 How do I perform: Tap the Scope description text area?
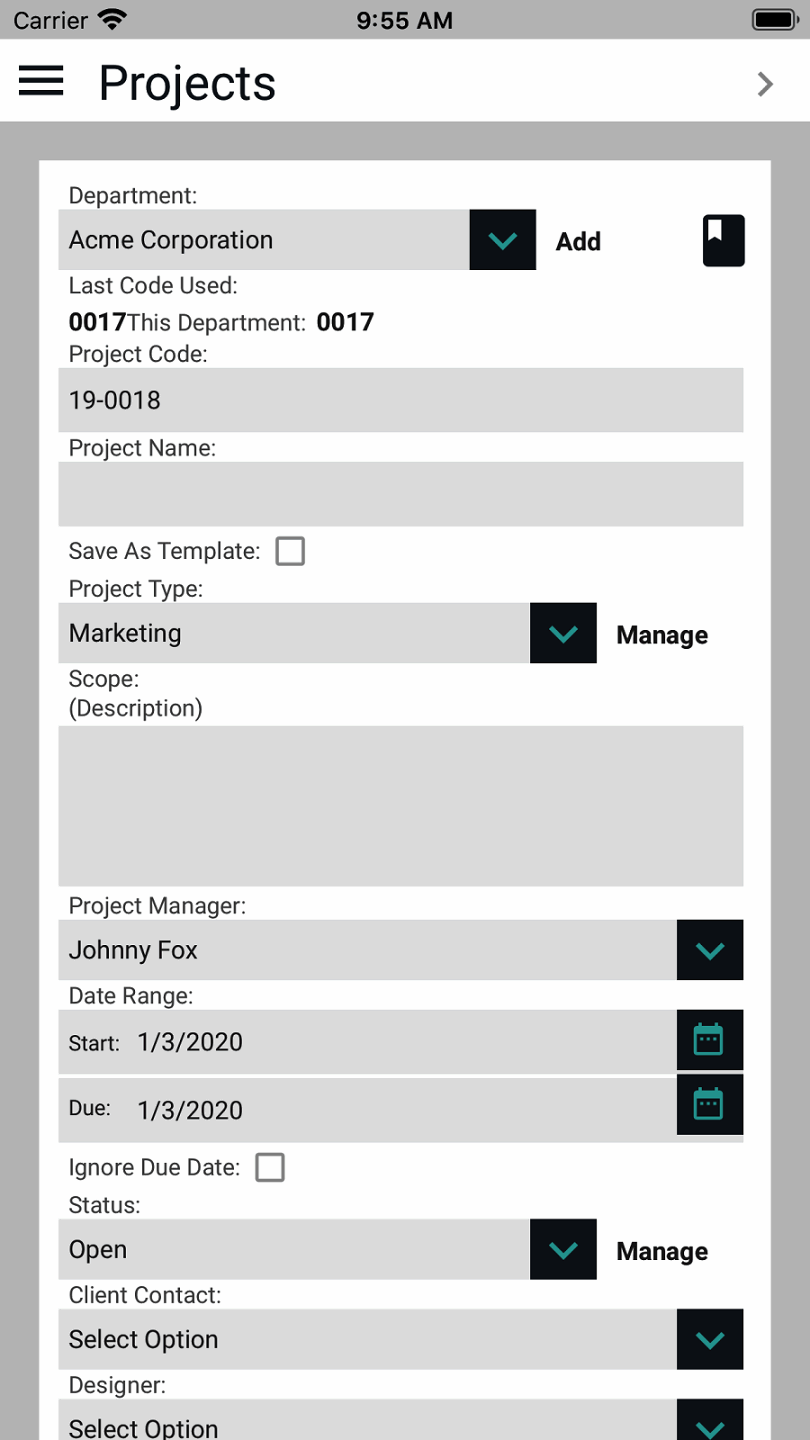(400, 805)
